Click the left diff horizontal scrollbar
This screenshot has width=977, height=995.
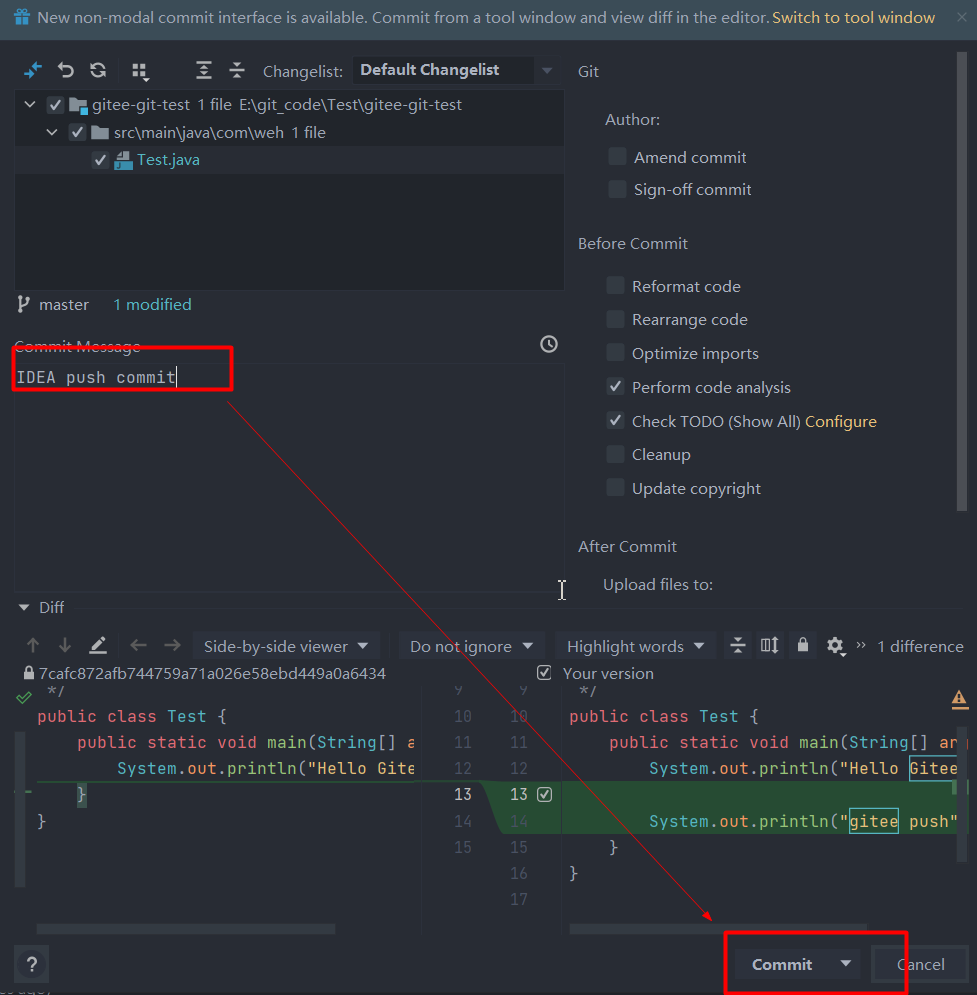(x=186, y=929)
